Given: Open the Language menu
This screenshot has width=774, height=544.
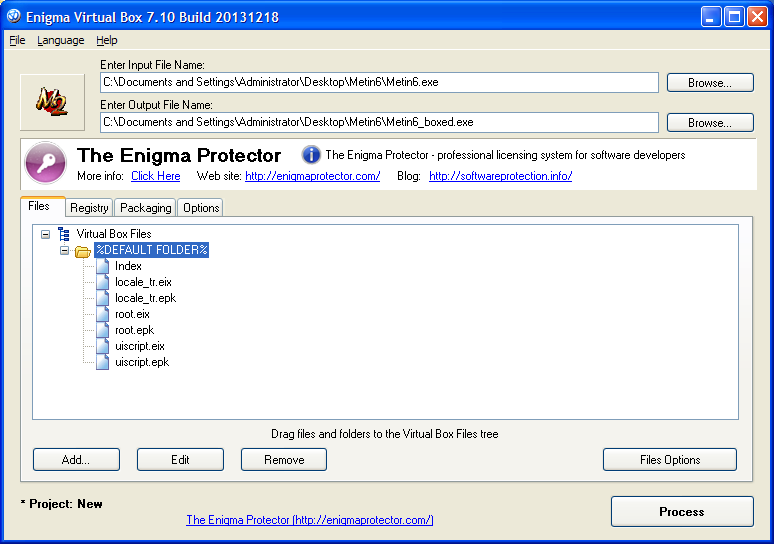Looking at the screenshot, I should [x=61, y=40].
